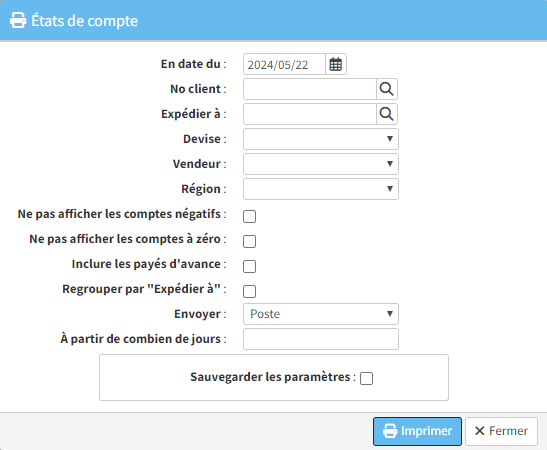Click the États de compte title text
This screenshot has height=450, width=547.
pyautogui.click(x=85, y=21)
